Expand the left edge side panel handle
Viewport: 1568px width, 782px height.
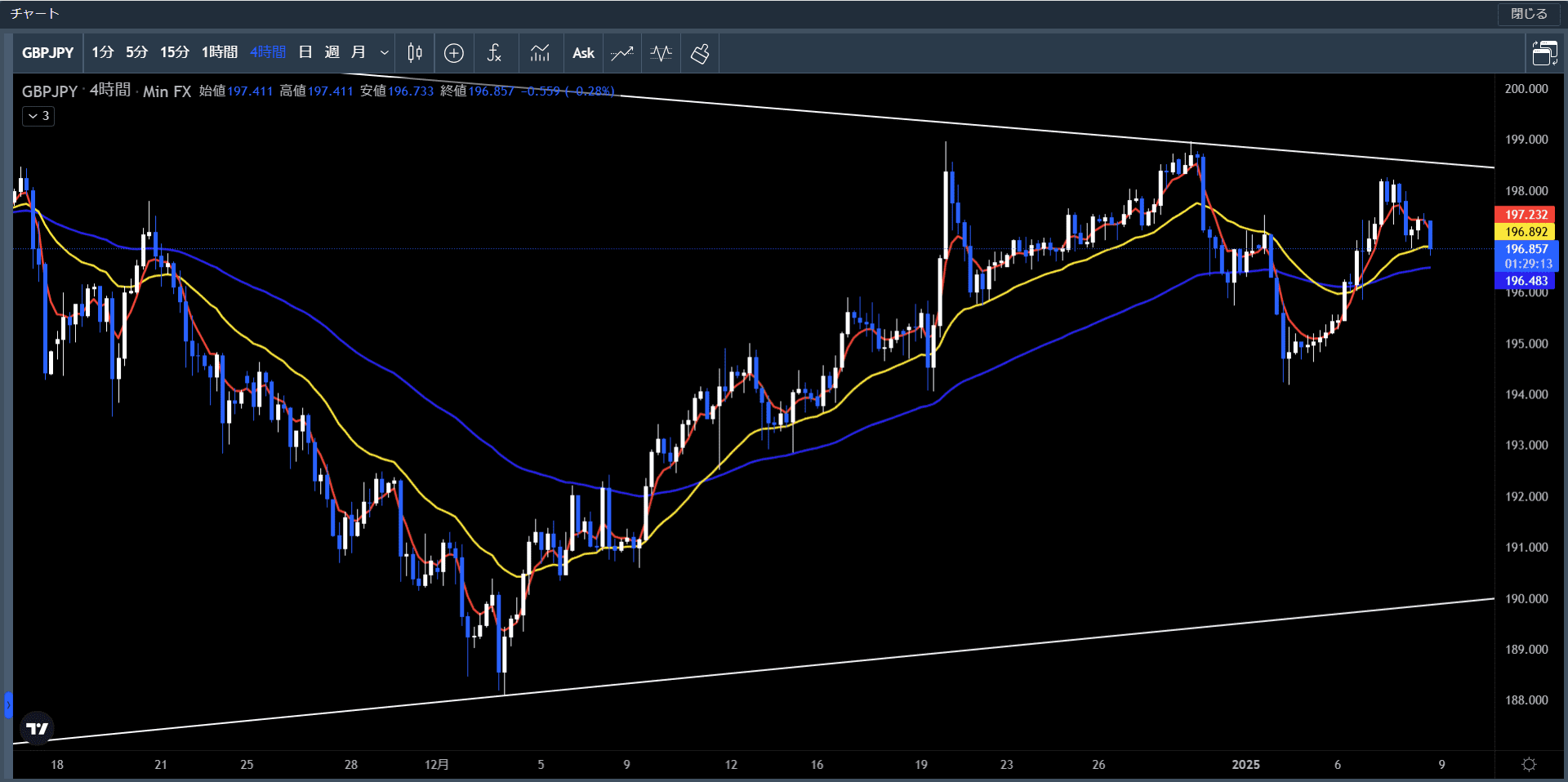coord(8,704)
